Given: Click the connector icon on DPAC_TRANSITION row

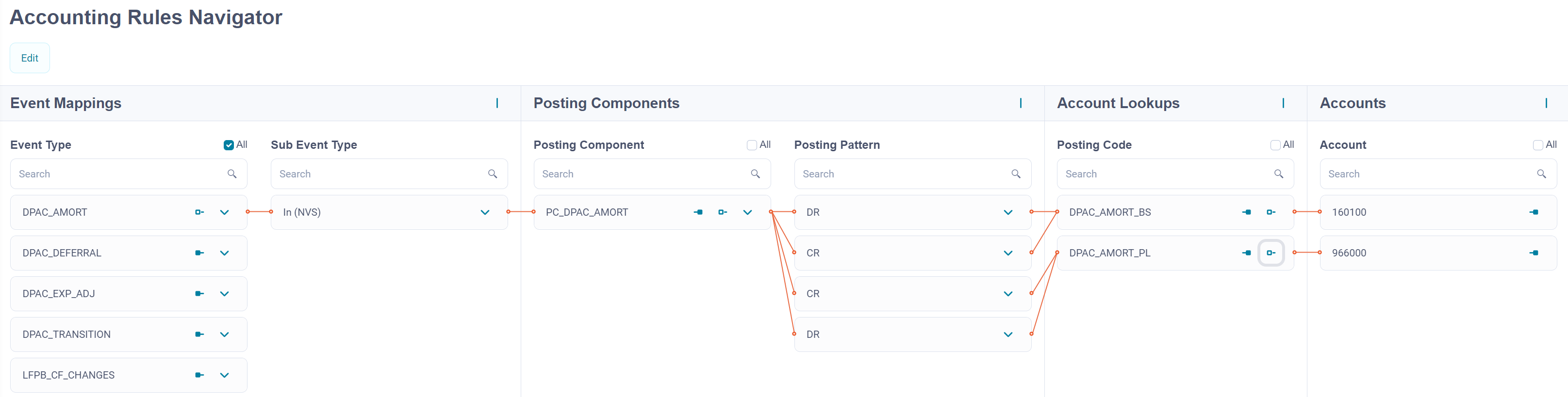Looking at the screenshot, I should pos(199,334).
